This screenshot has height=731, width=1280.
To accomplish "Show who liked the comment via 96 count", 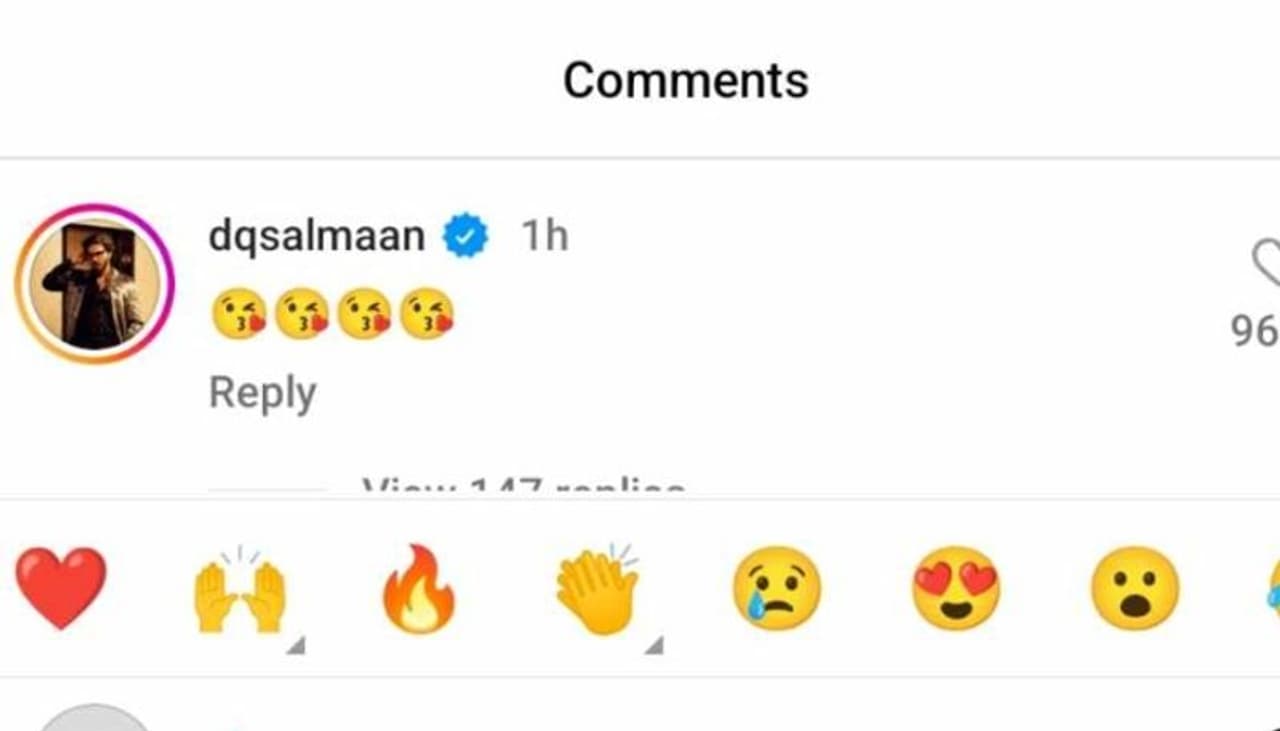I will 1255,330.
